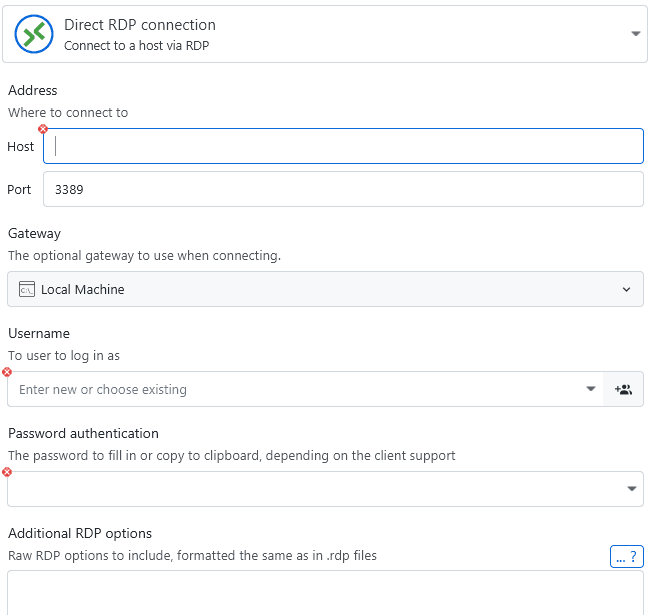Focus the Host address input field

(343, 146)
